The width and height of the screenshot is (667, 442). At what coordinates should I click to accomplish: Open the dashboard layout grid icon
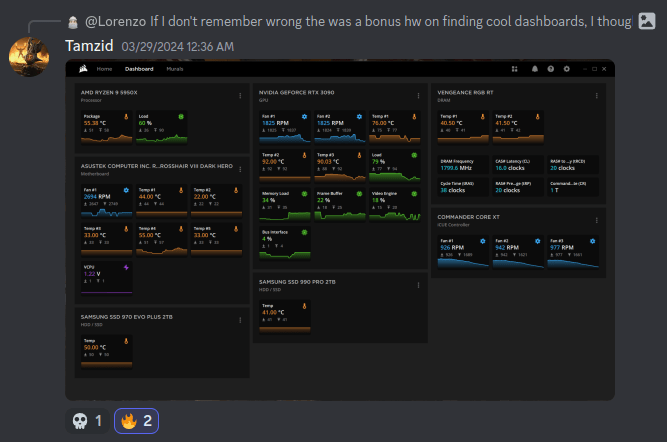click(x=514, y=69)
